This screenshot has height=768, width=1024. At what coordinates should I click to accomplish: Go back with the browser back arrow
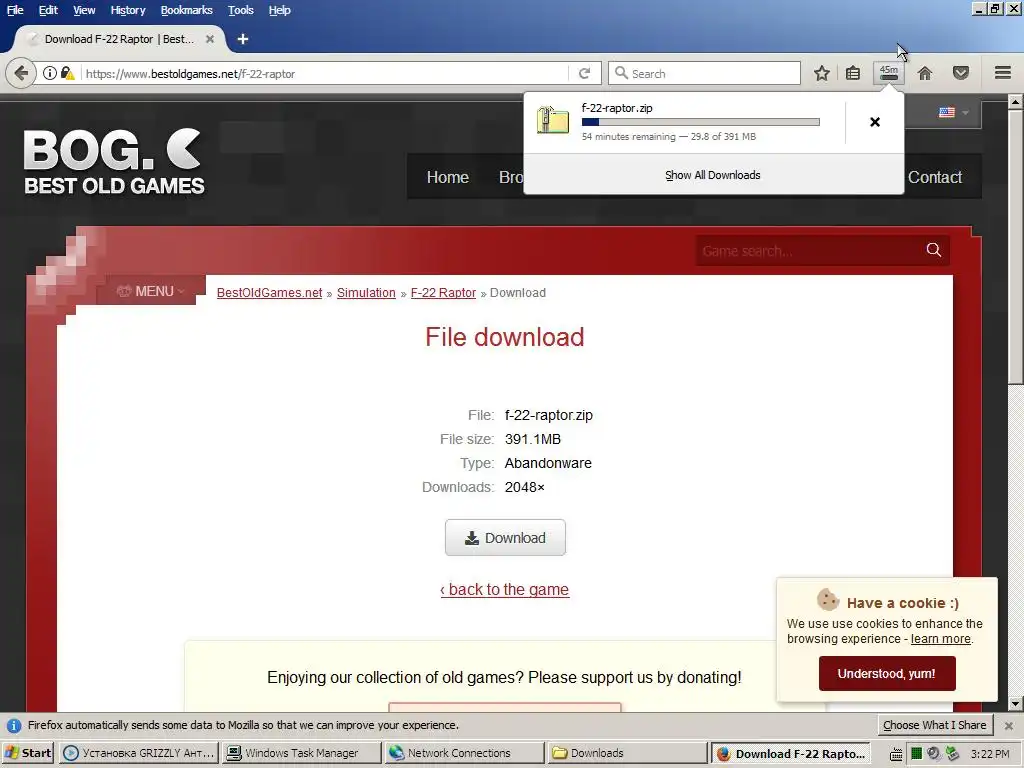coord(21,73)
